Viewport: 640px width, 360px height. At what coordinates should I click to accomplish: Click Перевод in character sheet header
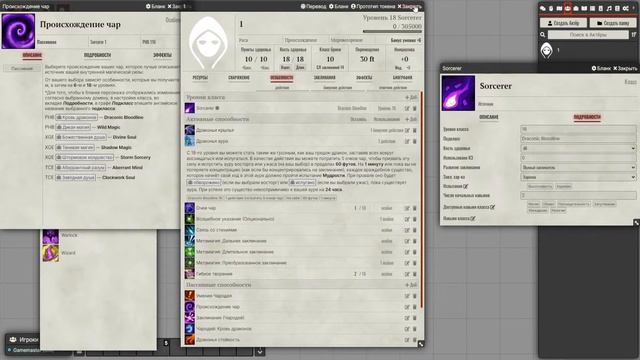(x=313, y=6)
